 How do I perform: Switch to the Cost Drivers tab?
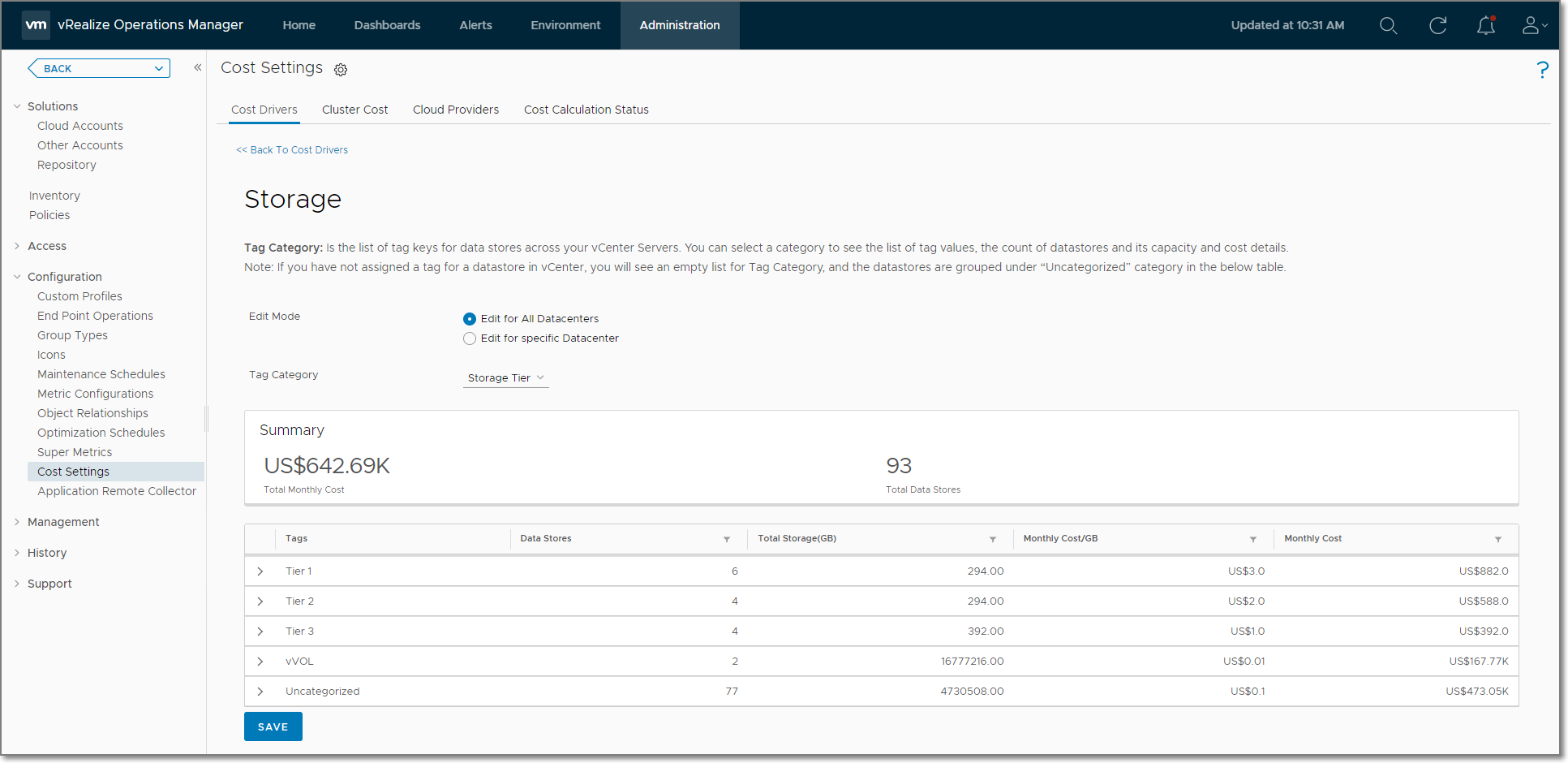pos(264,110)
